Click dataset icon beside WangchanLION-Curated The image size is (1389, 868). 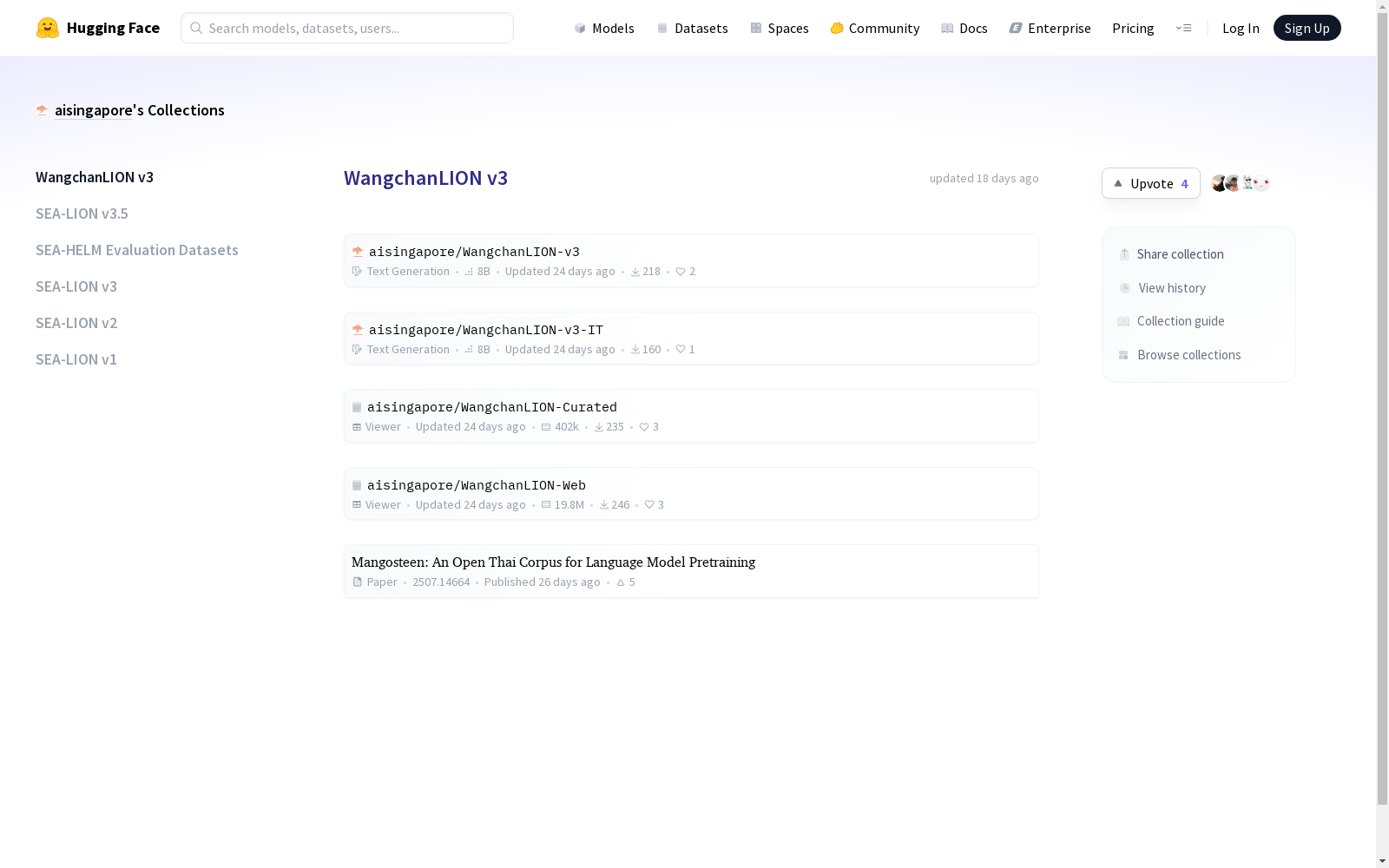(357, 407)
